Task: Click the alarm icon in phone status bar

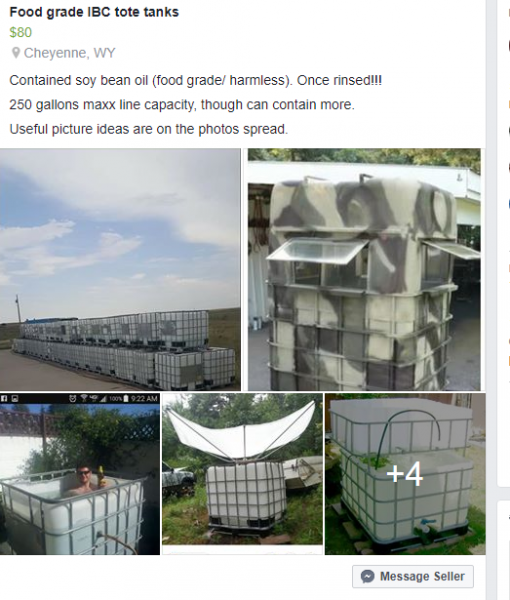Action: [72, 398]
